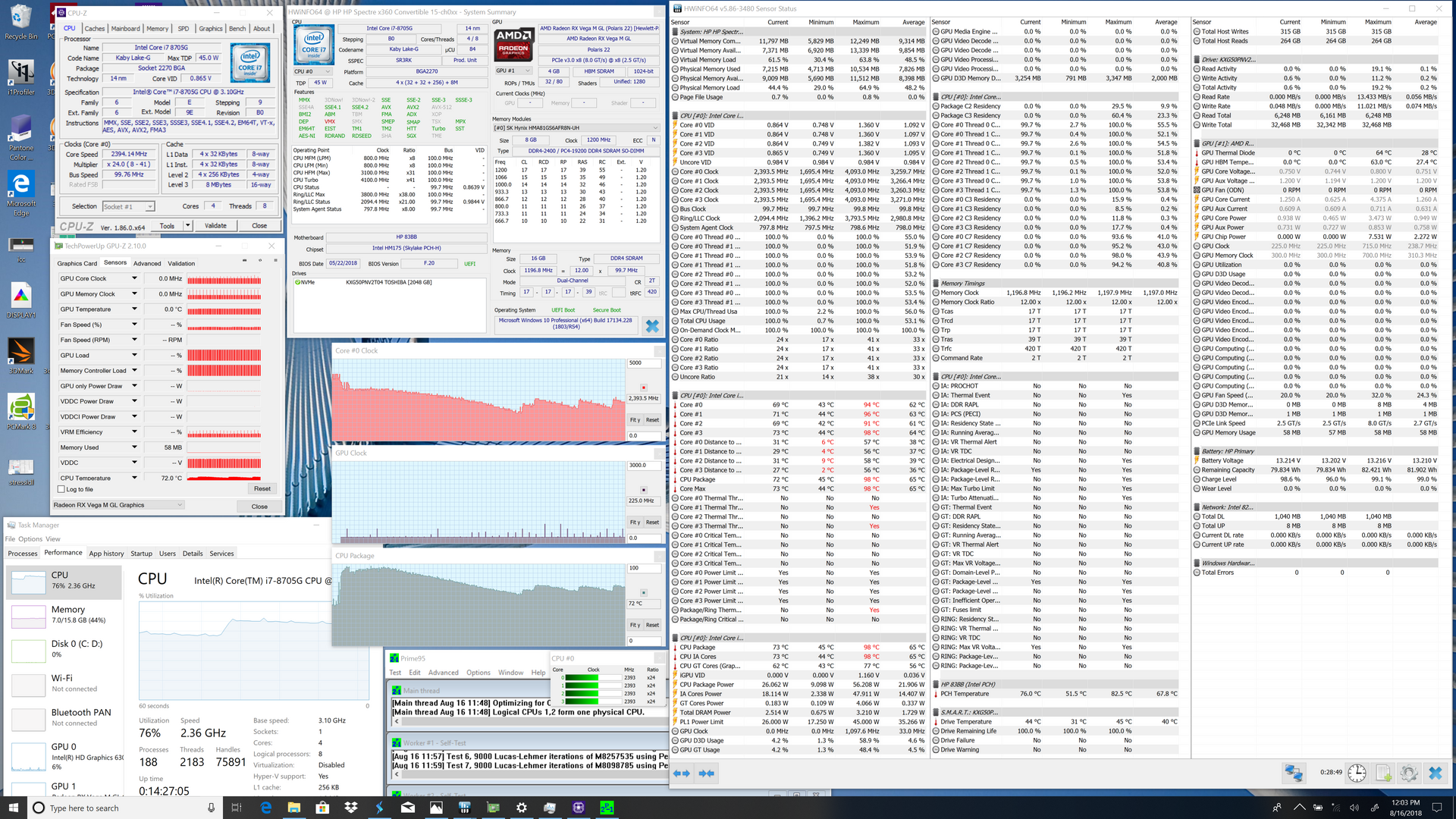Open network remote monitoring in HWiNFO sensors
Viewport: 1456px width, 819px height.
(x=1293, y=773)
